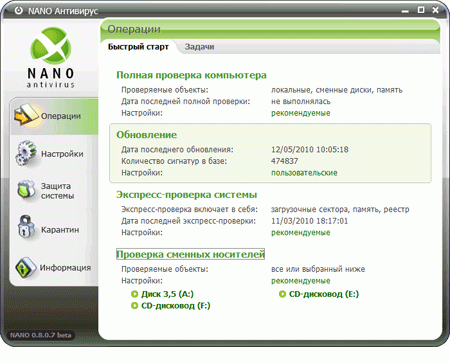Click Дата последней экспресс-проверки label

point(188,221)
